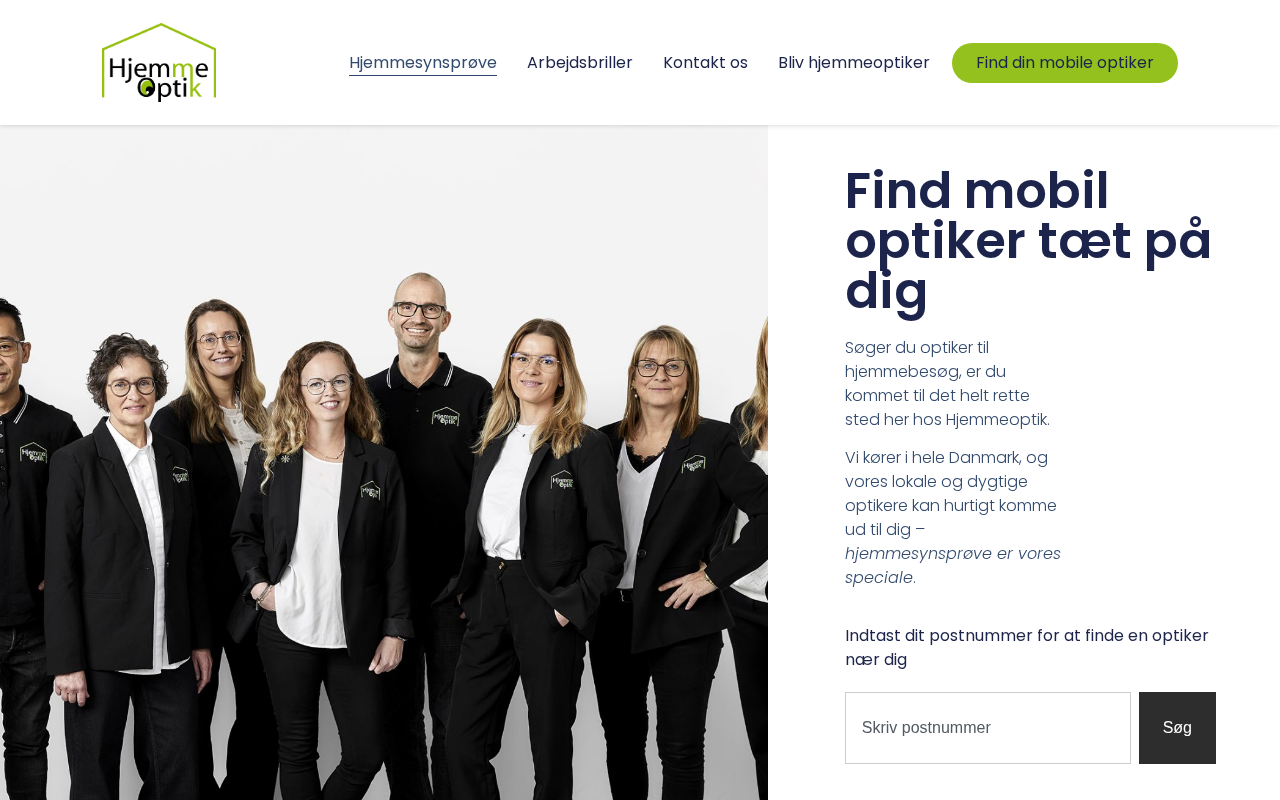Screen dimensions: 1280x800
Task: Click the paragraph starting Søger du optiker
Action: (948, 384)
